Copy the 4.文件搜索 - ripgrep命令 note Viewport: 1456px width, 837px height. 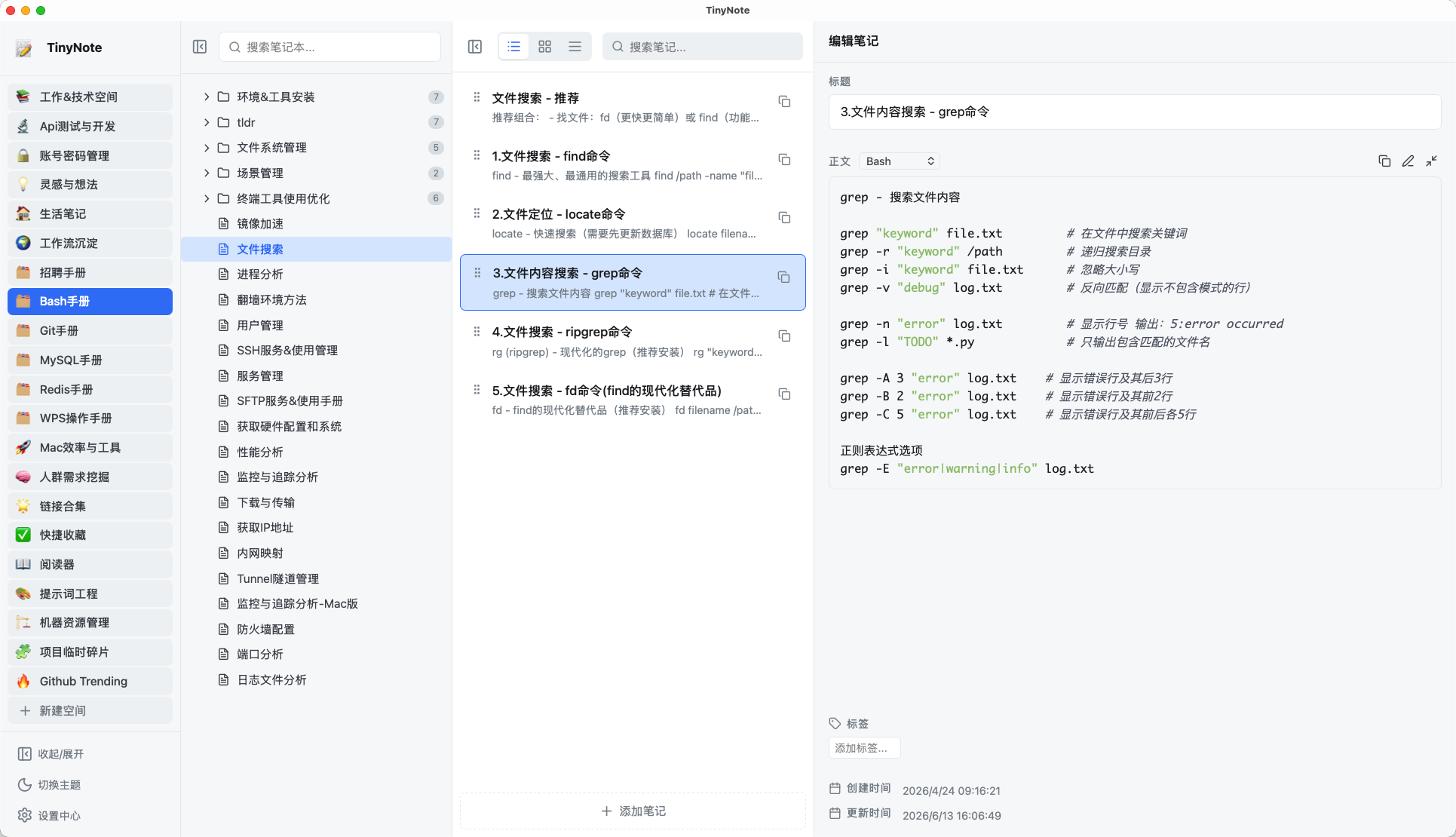[x=784, y=336]
